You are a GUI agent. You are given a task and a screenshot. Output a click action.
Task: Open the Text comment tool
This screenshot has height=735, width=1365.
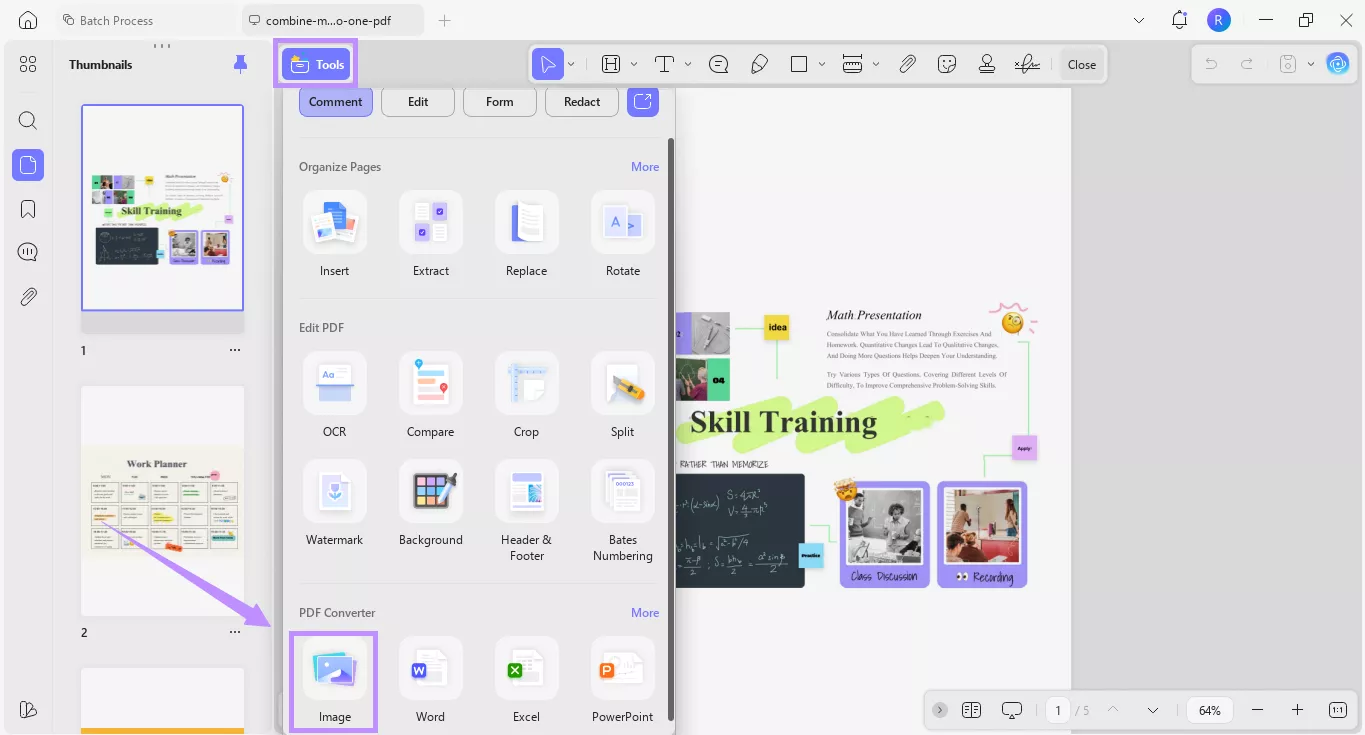(x=663, y=63)
